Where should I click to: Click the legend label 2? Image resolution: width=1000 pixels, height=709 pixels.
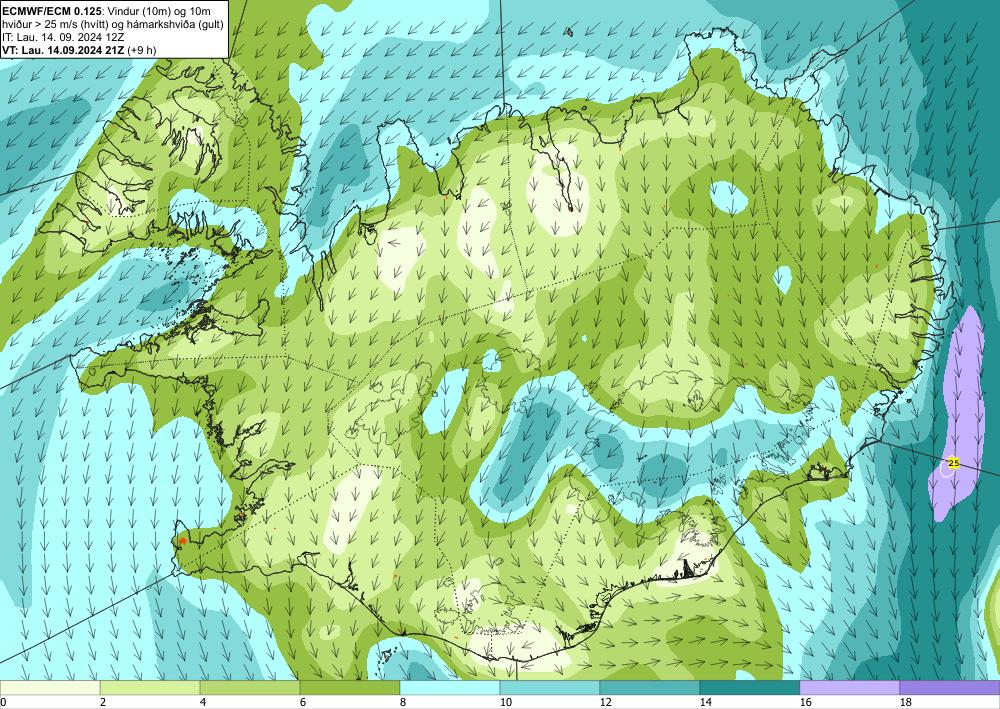(103, 703)
